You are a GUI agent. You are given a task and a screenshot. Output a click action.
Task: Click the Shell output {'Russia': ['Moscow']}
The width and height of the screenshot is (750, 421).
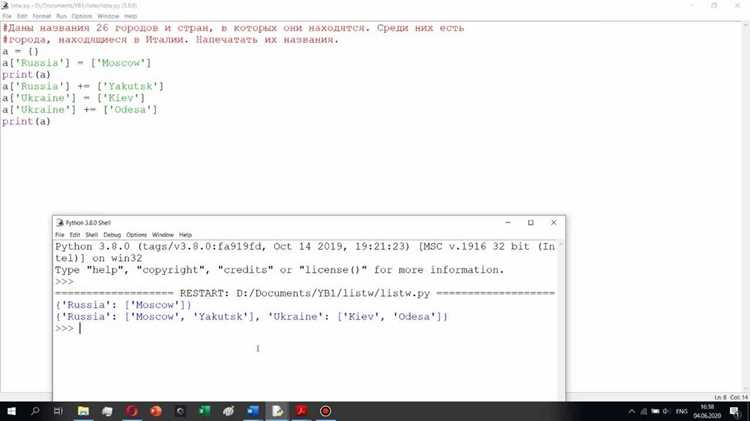(123, 305)
